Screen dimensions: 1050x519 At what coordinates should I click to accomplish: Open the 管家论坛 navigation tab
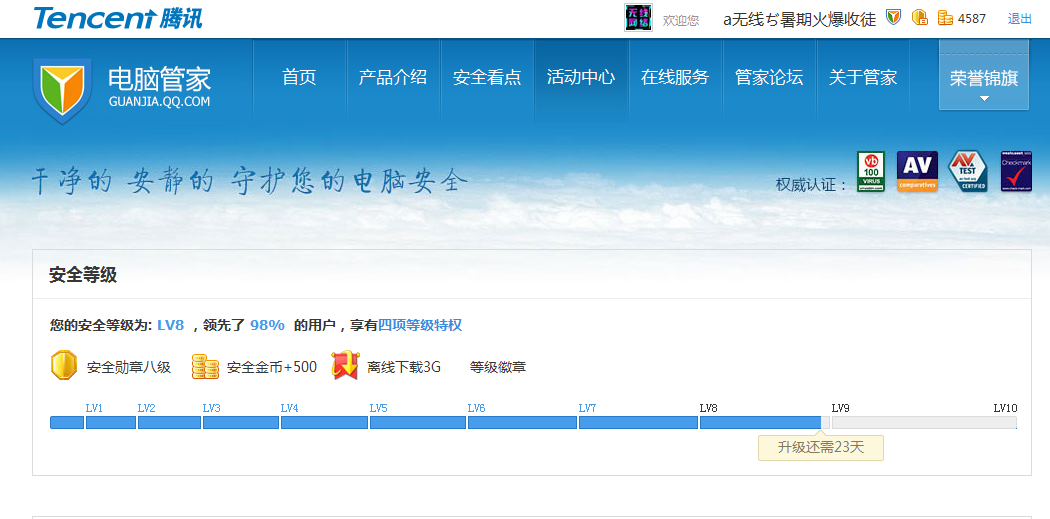[769, 77]
